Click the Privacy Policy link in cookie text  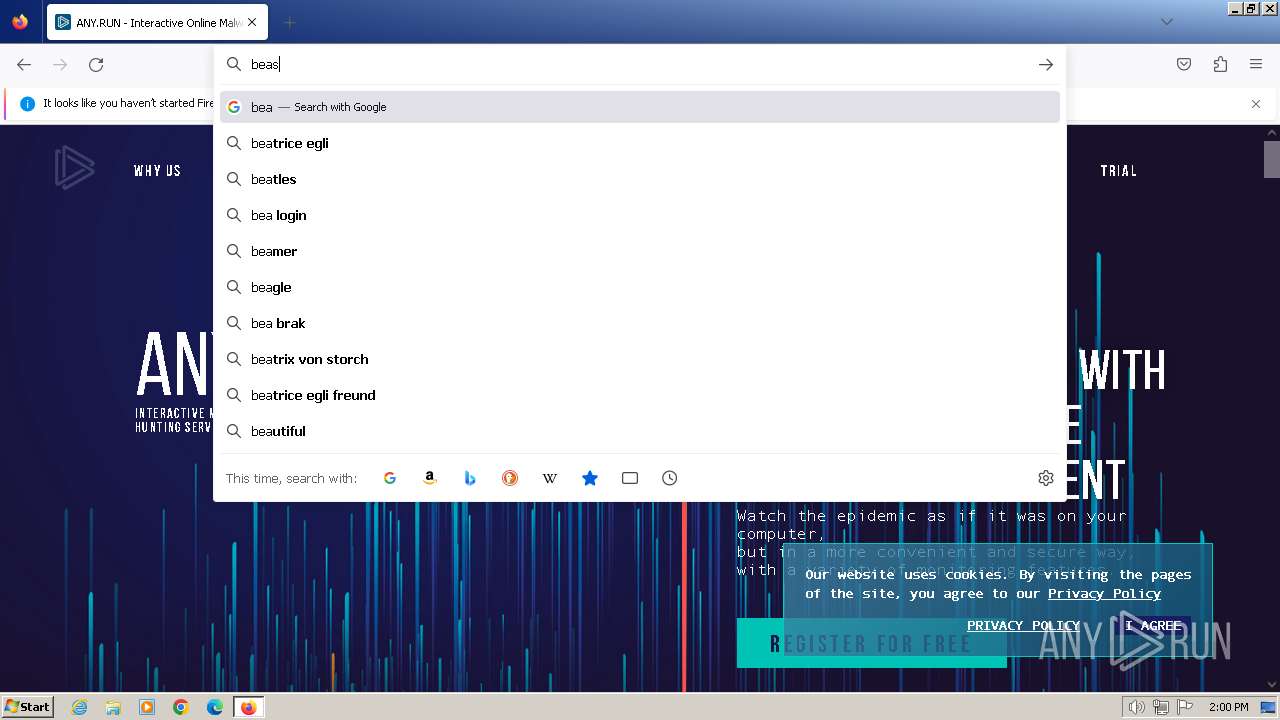(1104, 593)
